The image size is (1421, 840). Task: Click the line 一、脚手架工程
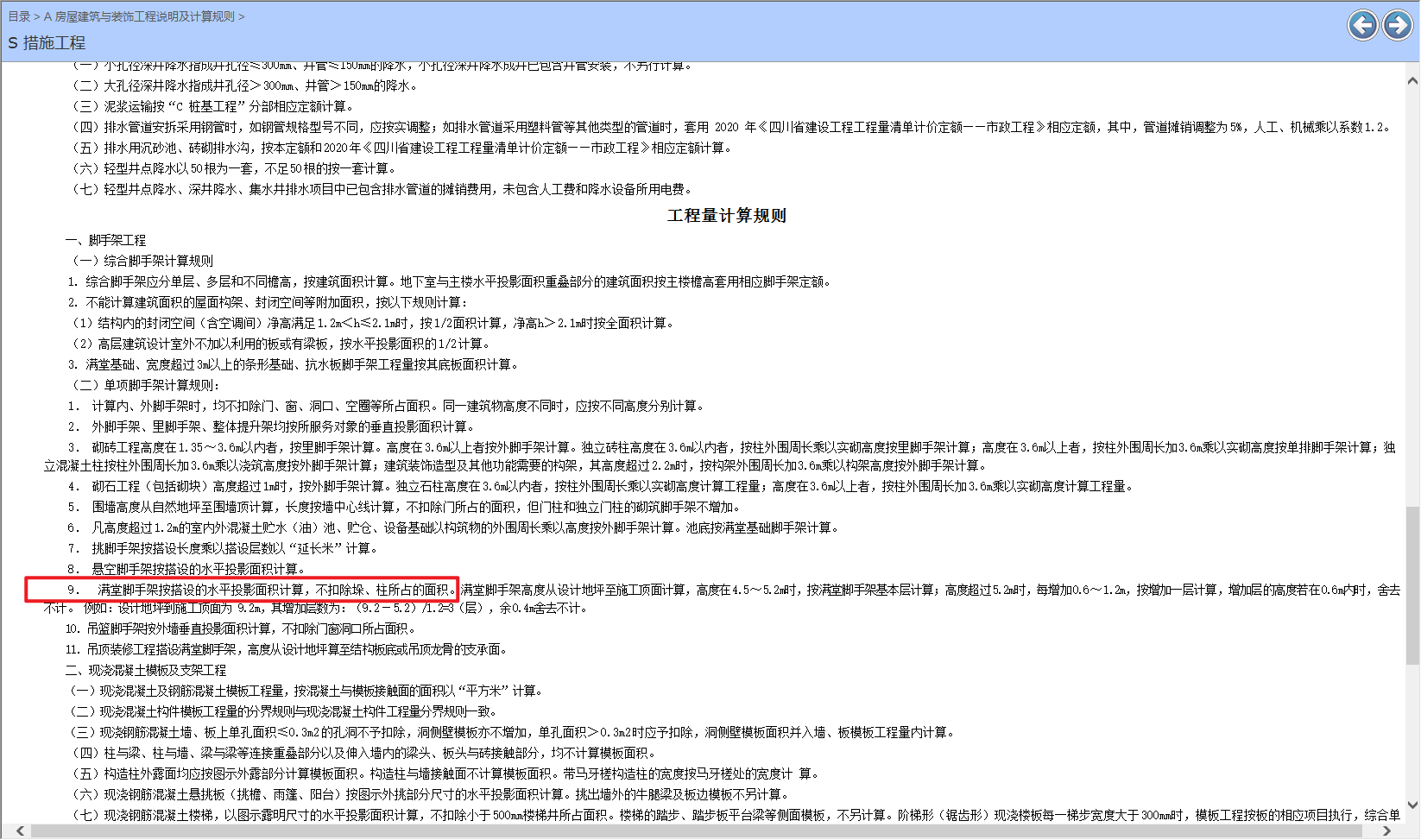pyautogui.click(x=105, y=240)
